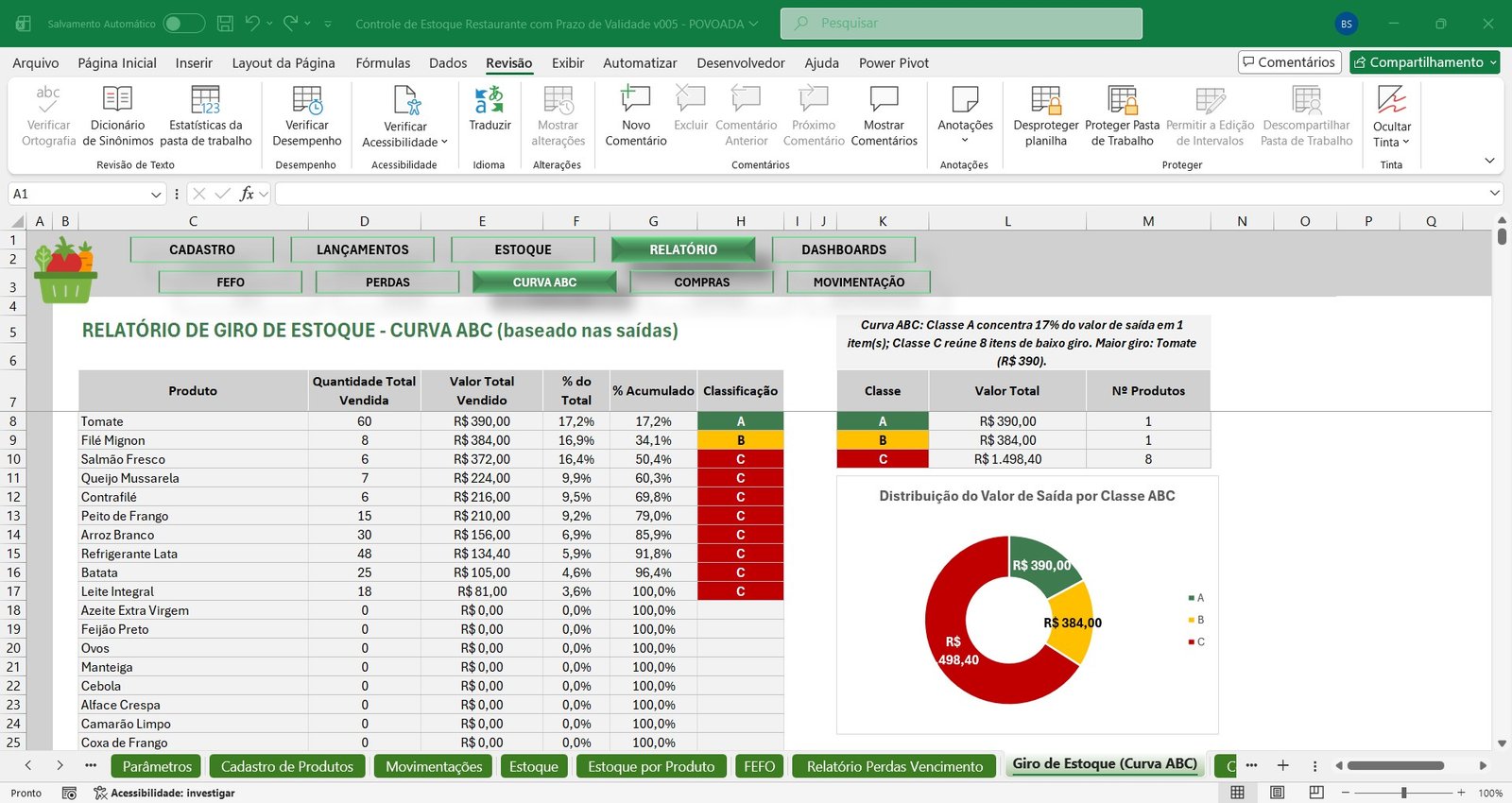The image size is (1512, 803).
Task: Click Mostrar alterações icon
Action: click(558, 99)
